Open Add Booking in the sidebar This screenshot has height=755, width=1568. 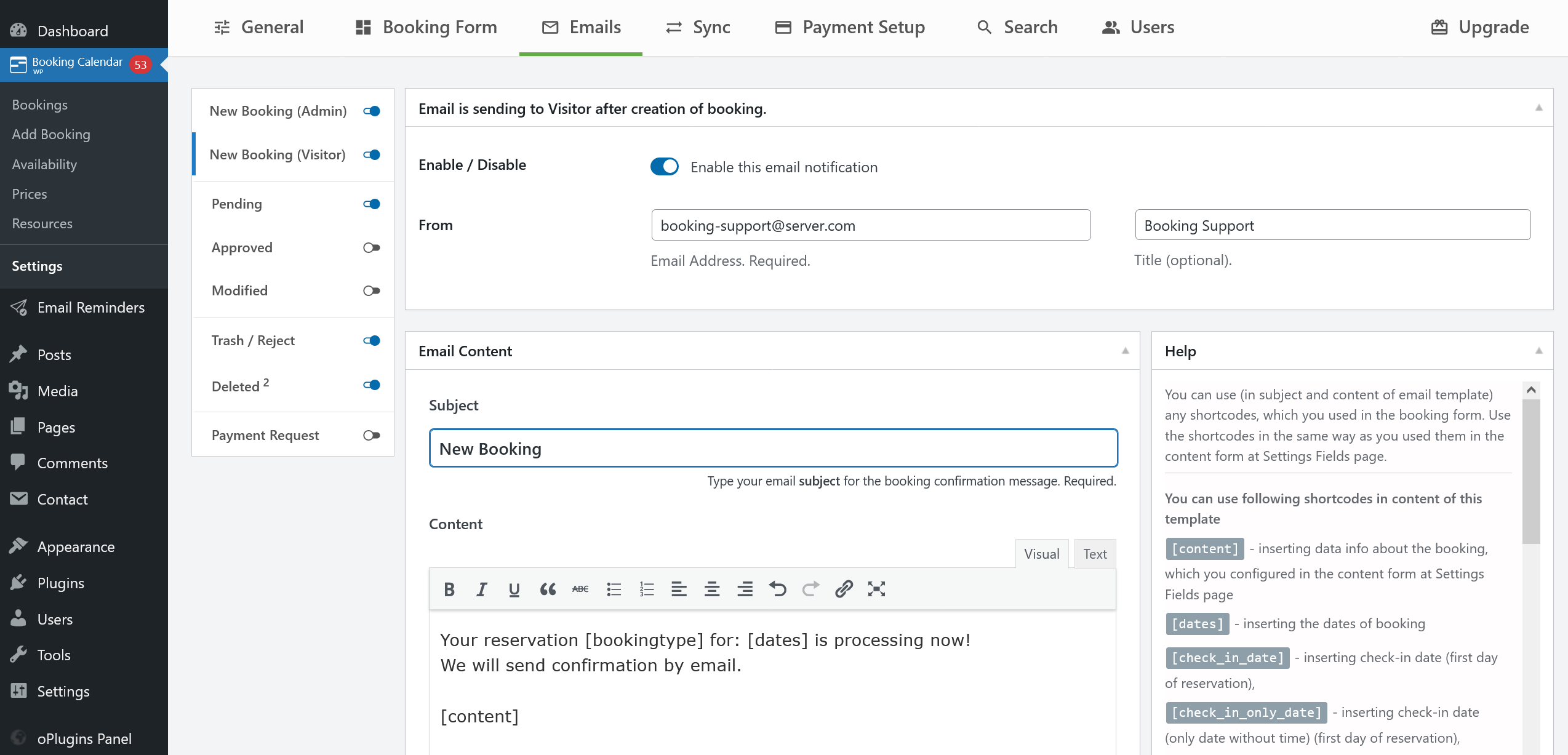click(x=51, y=134)
